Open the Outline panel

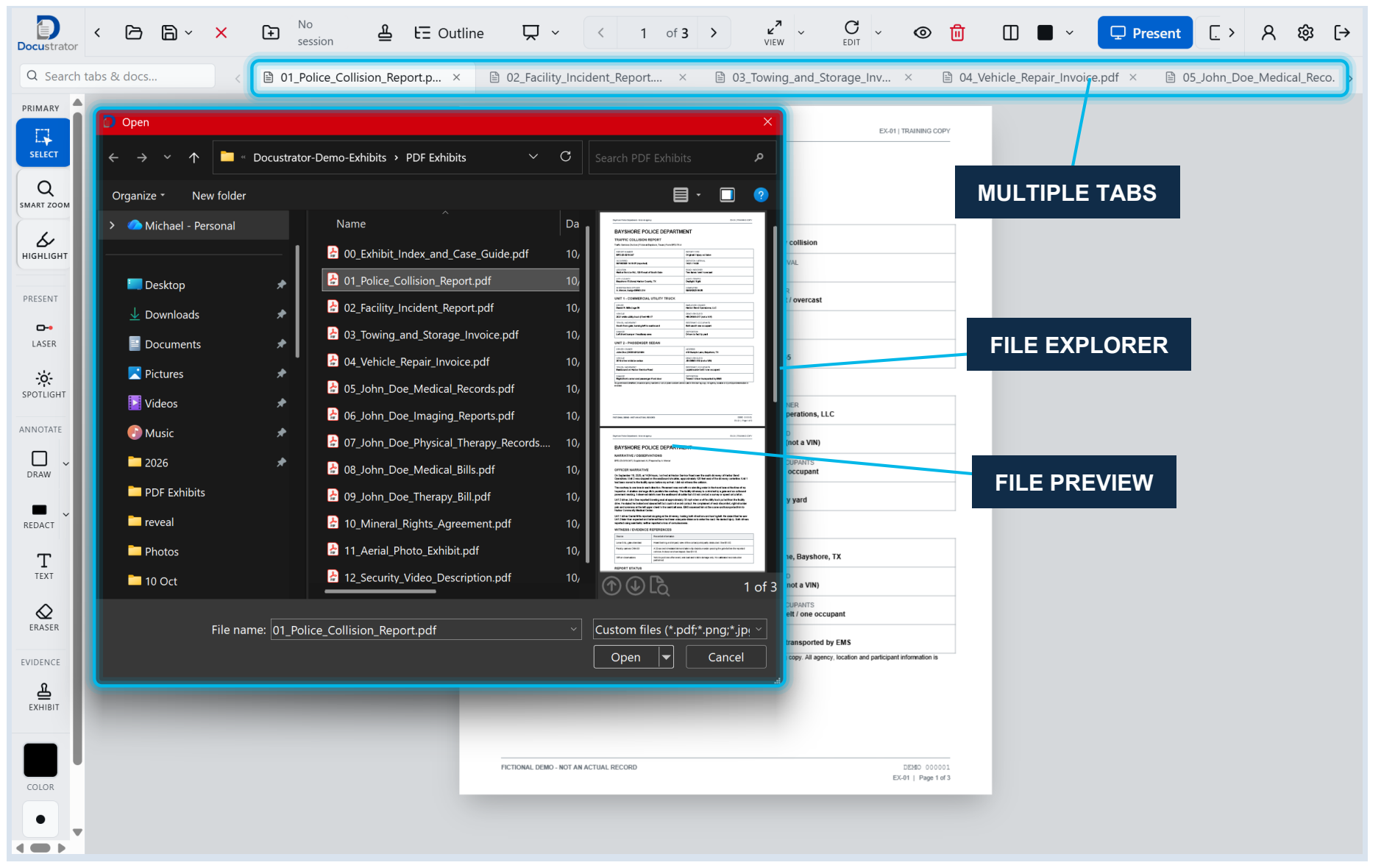click(x=449, y=32)
